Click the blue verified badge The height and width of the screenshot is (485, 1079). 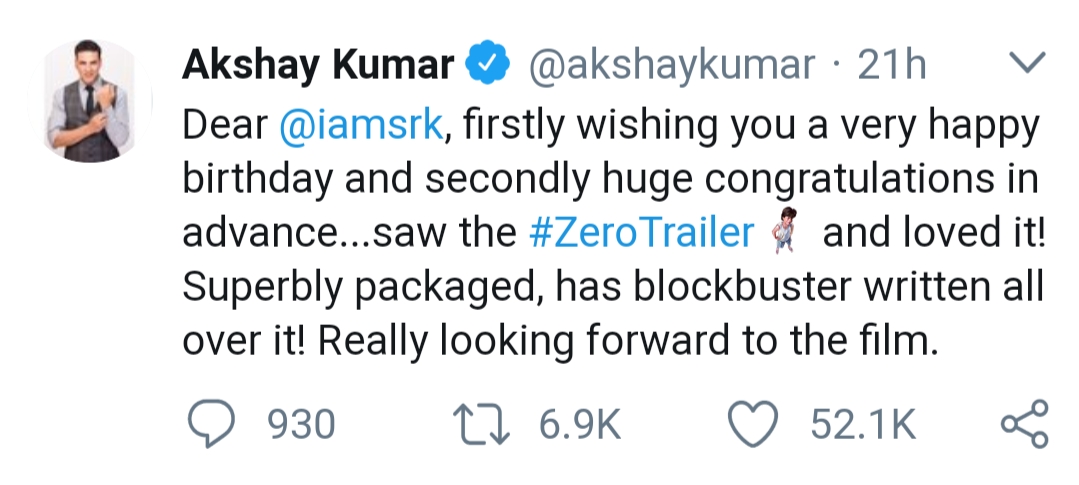click(x=487, y=63)
